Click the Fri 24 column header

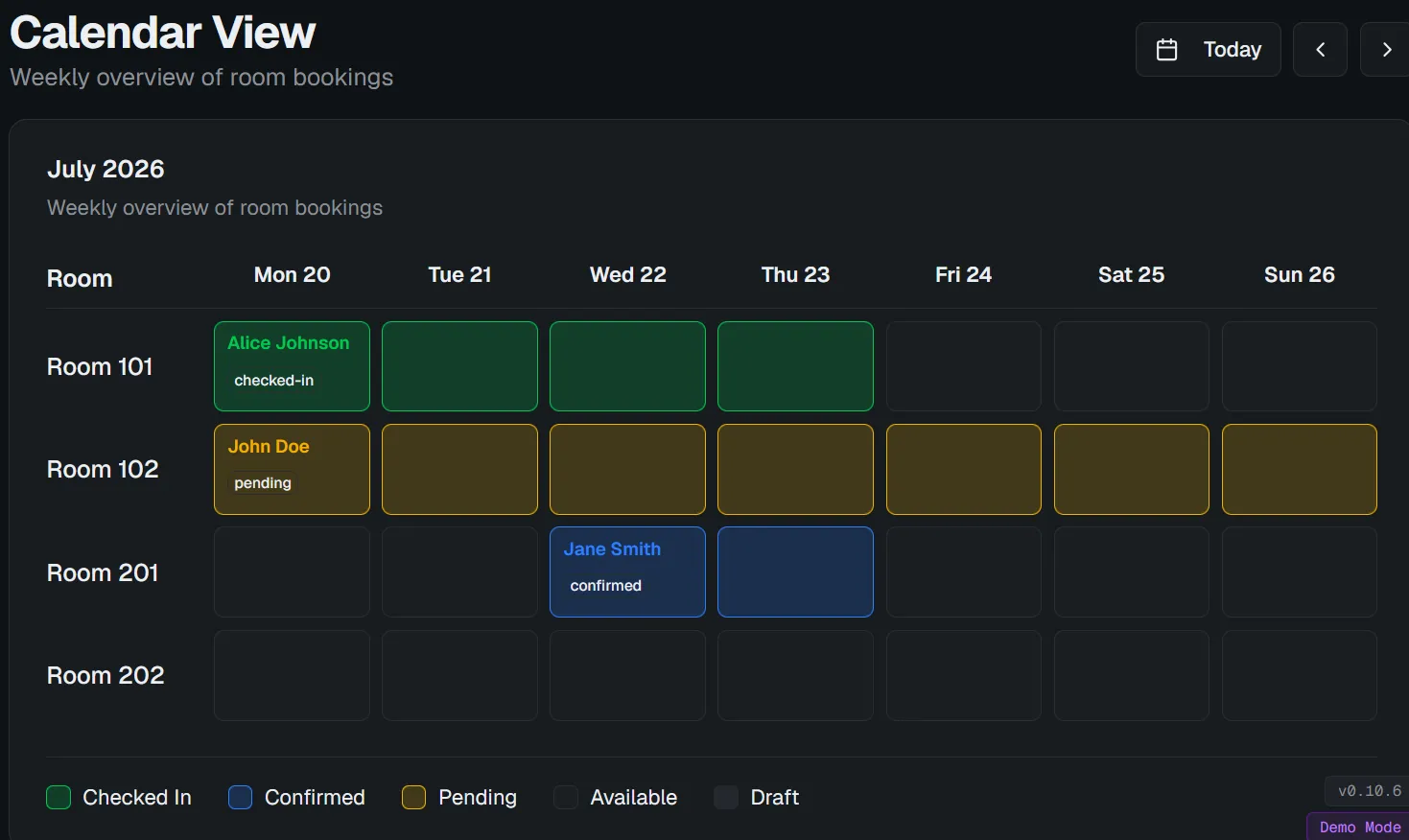click(963, 274)
